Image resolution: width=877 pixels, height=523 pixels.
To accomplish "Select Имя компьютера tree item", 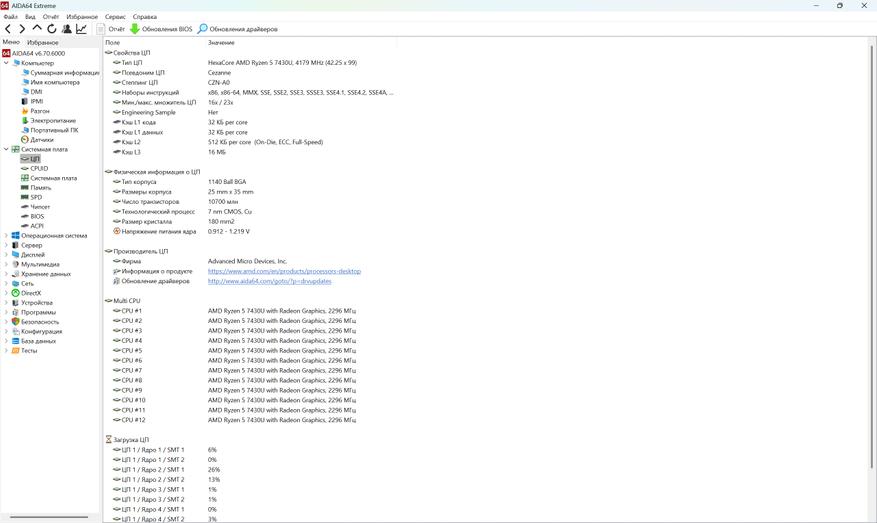I will pyautogui.click(x=50, y=82).
